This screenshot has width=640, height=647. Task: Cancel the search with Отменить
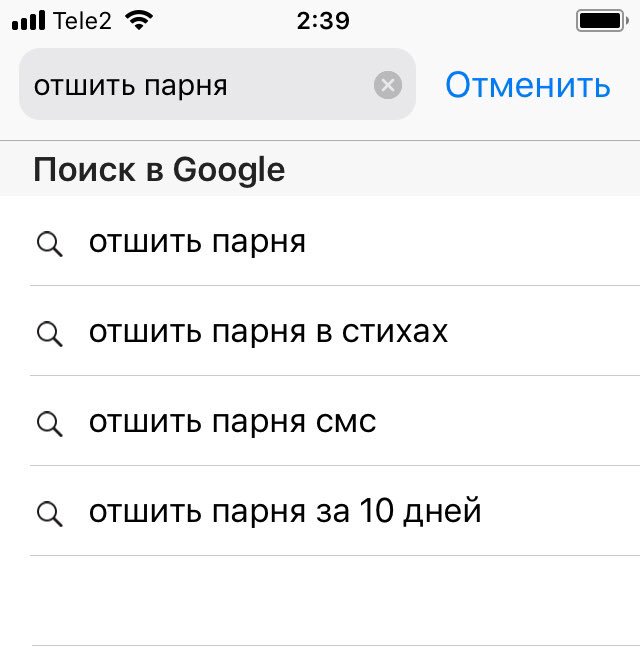point(527,85)
